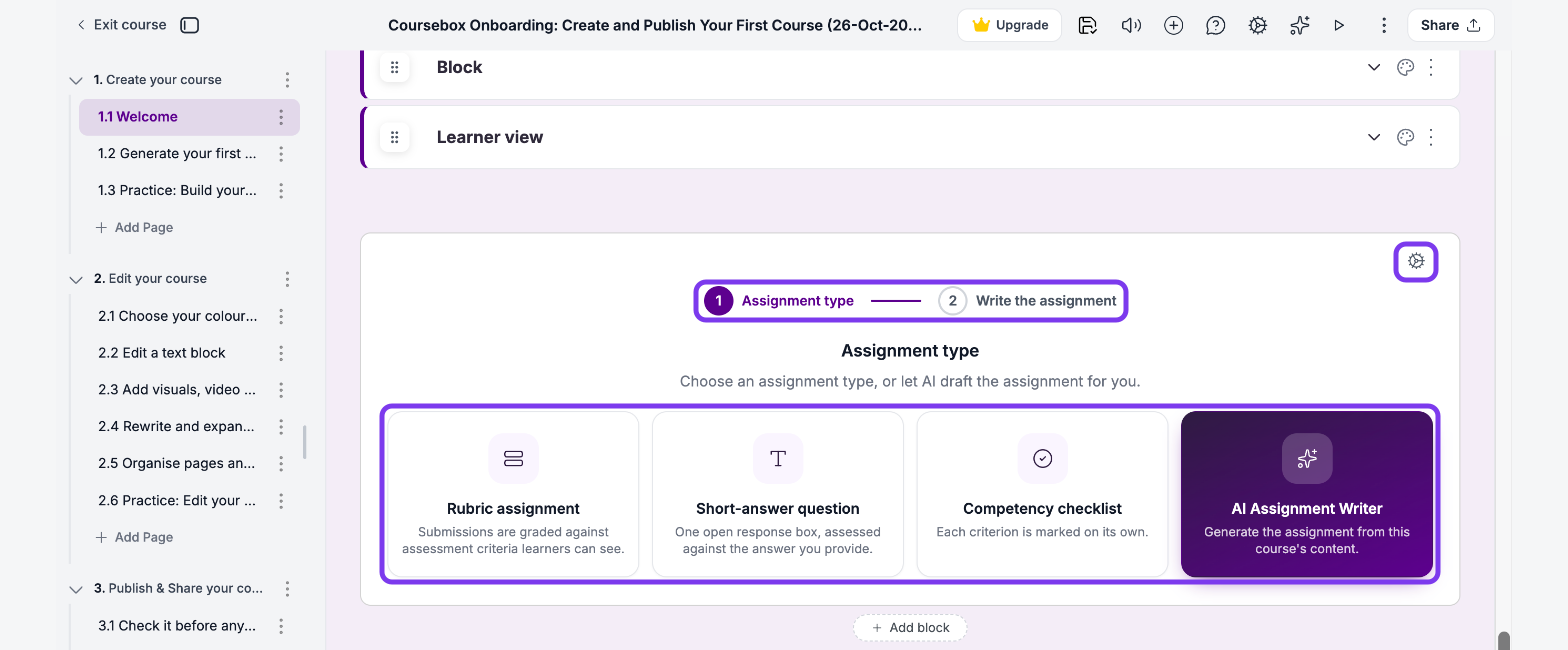Choose the Short-answer question card
The image size is (1568, 650).
[778, 494]
